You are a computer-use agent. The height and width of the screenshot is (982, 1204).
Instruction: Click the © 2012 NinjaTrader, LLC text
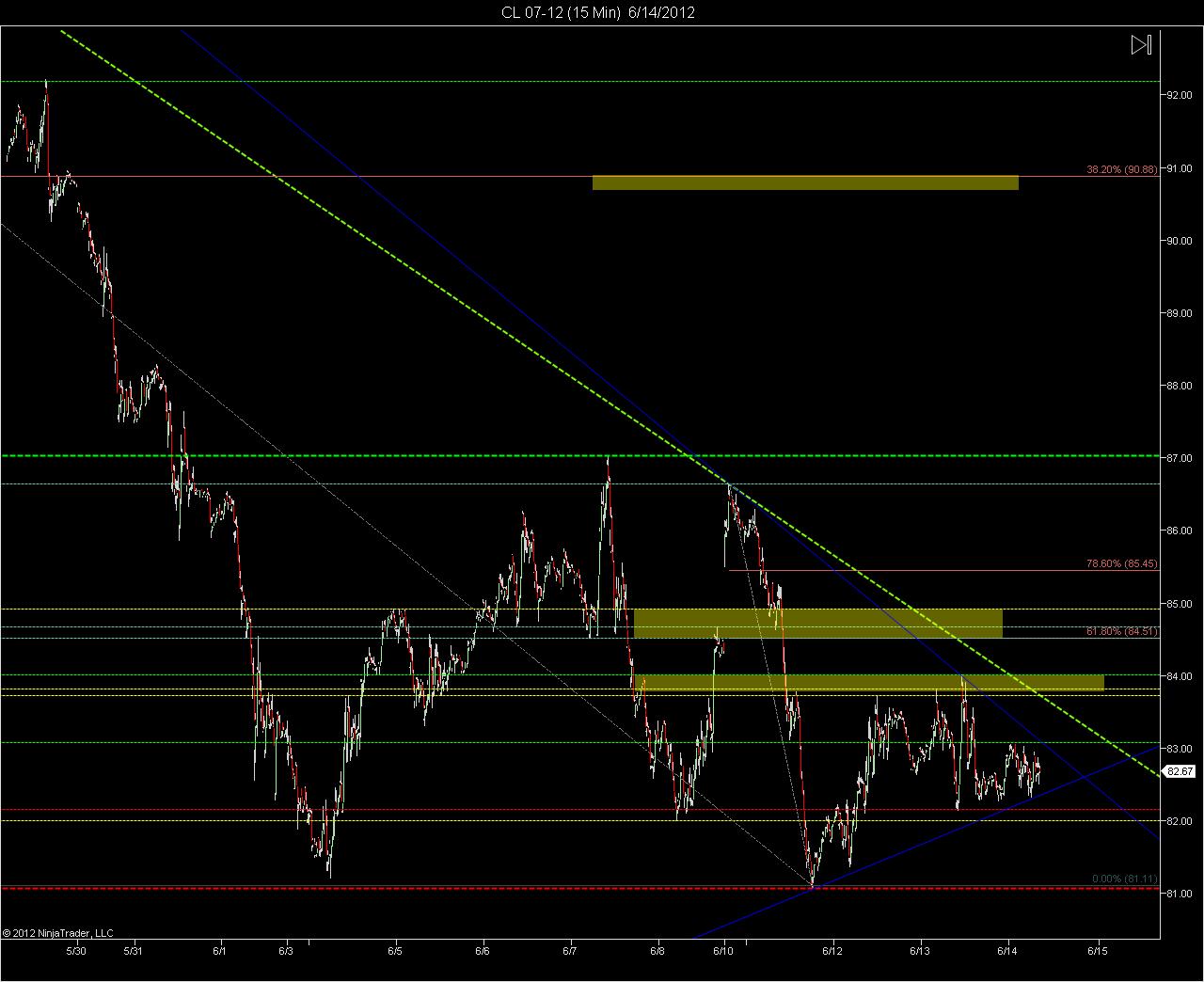click(57, 933)
